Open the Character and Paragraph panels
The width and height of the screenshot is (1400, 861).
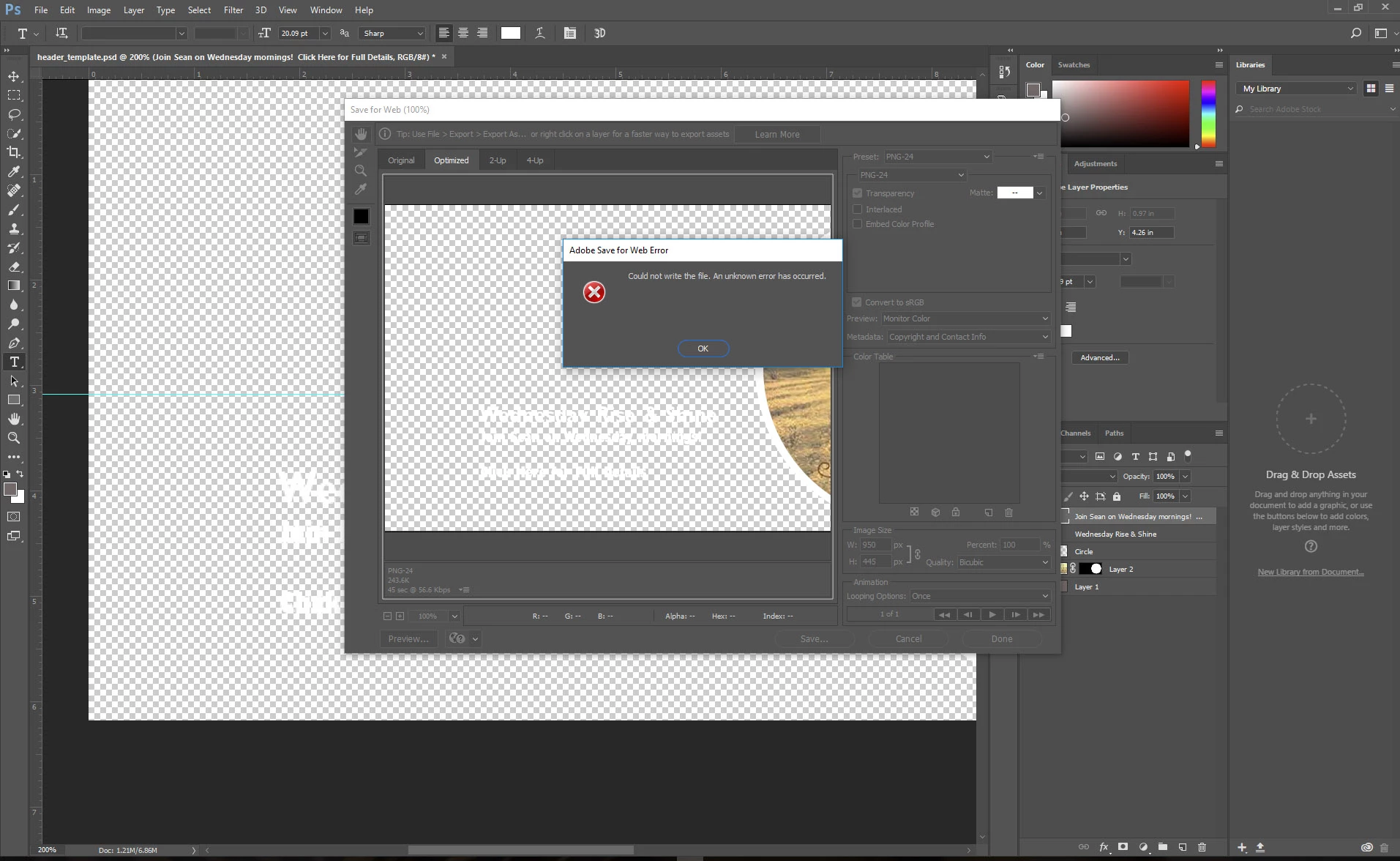(570, 33)
